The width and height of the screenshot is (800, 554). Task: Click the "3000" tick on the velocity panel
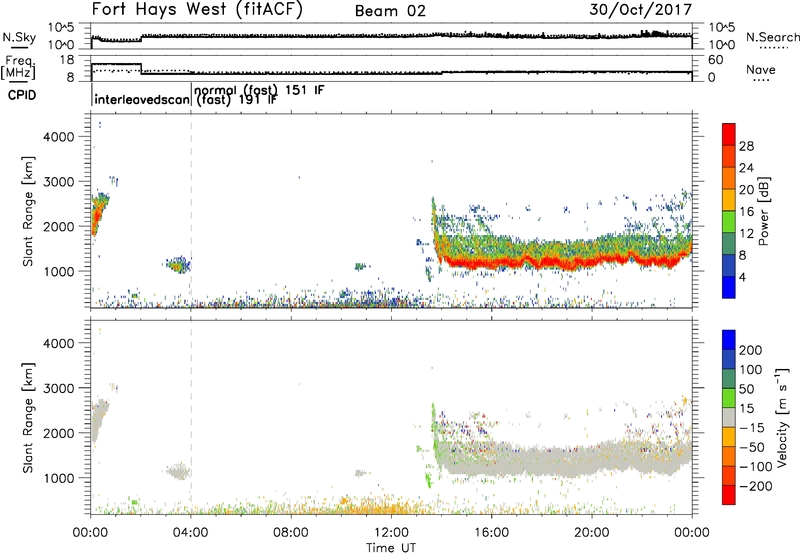59,388
